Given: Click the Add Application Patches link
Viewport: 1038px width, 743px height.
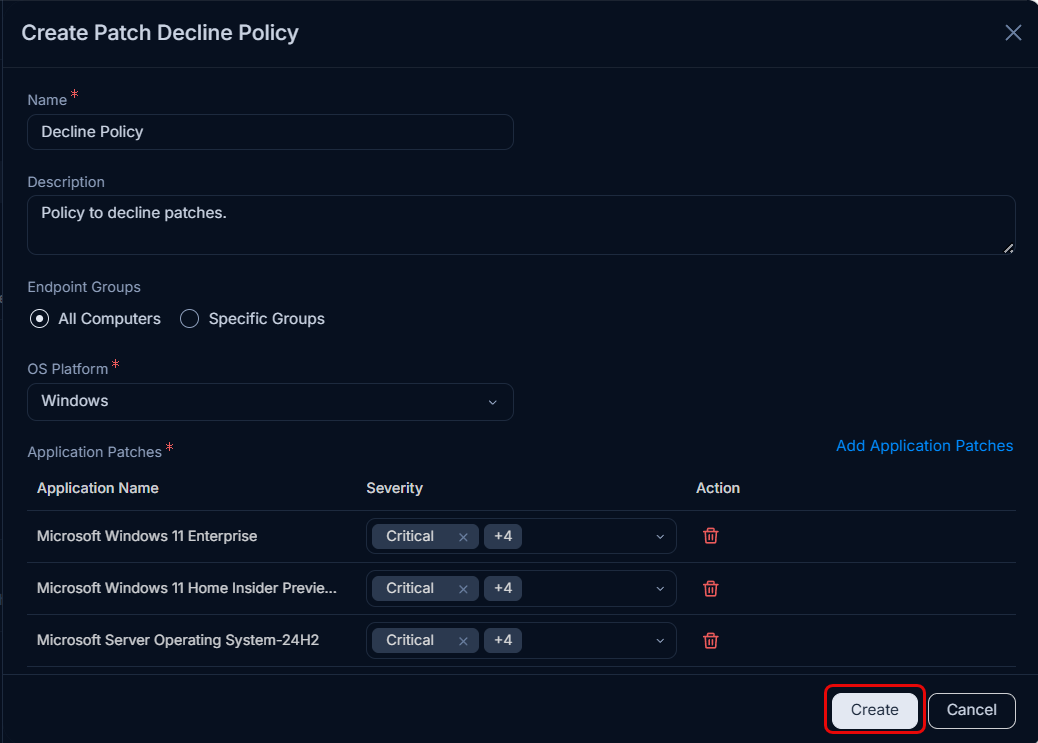Looking at the screenshot, I should (924, 446).
